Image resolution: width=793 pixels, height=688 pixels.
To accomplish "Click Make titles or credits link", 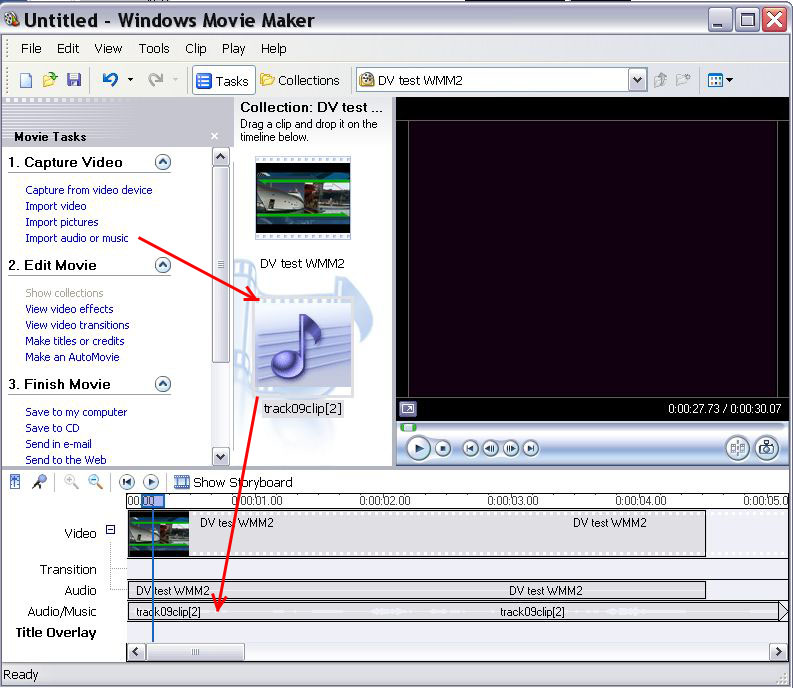I will click(75, 341).
